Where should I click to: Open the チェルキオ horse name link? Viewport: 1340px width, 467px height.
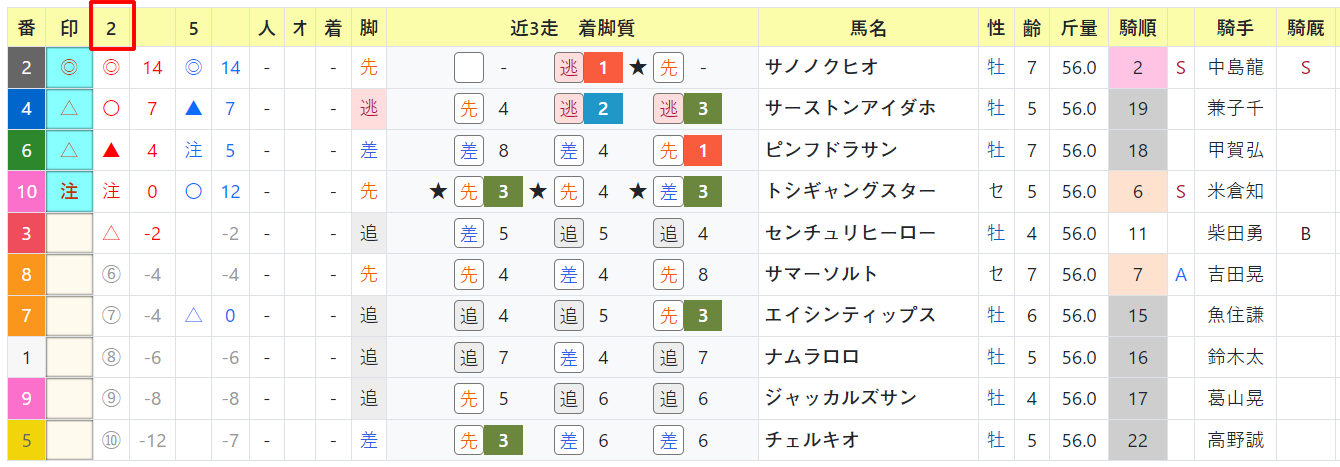pos(812,439)
